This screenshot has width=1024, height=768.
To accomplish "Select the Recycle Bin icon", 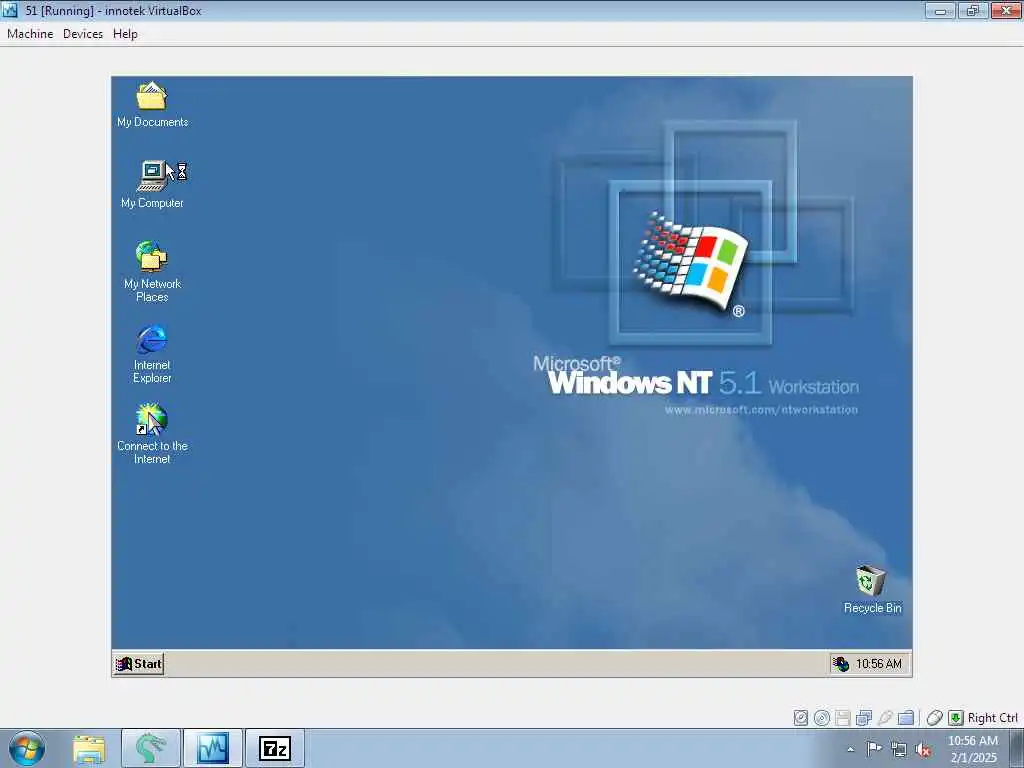I will pos(872,590).
